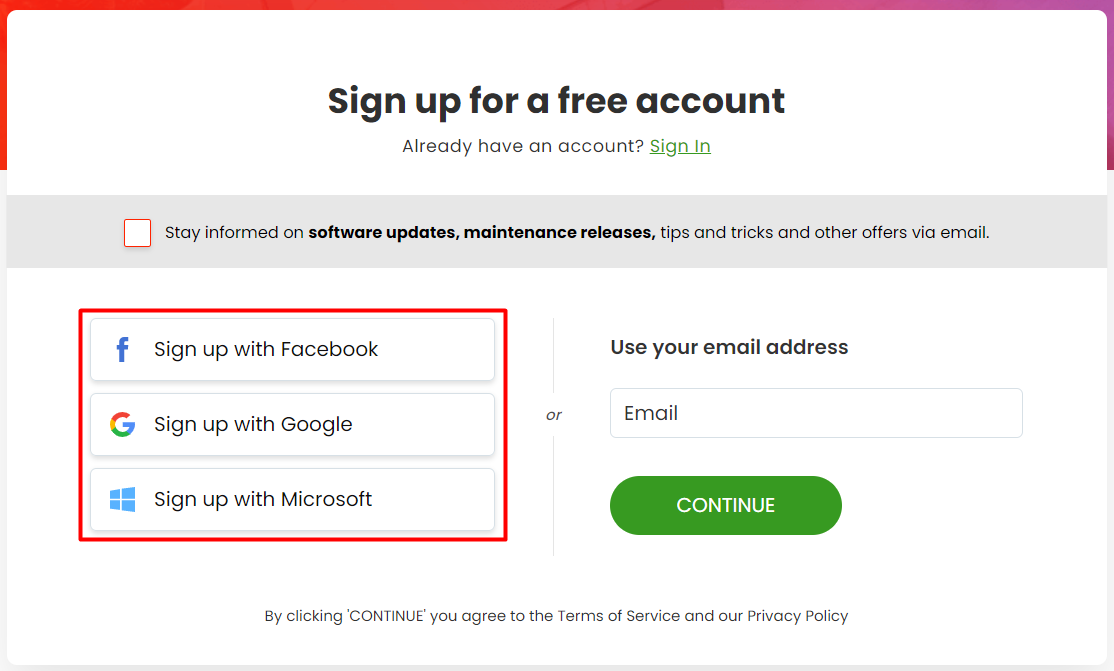Click the Facebook "f" logo icon
This screenshot has height=671, width=1114.
(x=122, y=349)
